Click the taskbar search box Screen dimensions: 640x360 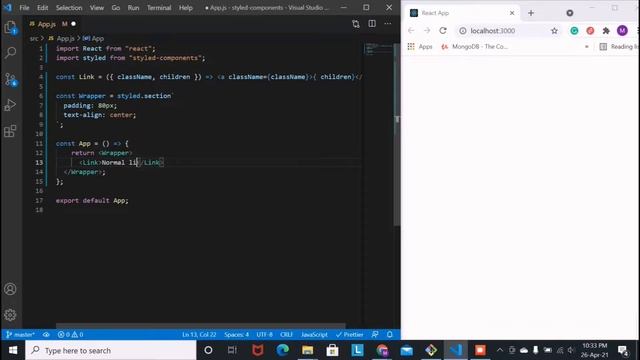(x=111, y=350)
